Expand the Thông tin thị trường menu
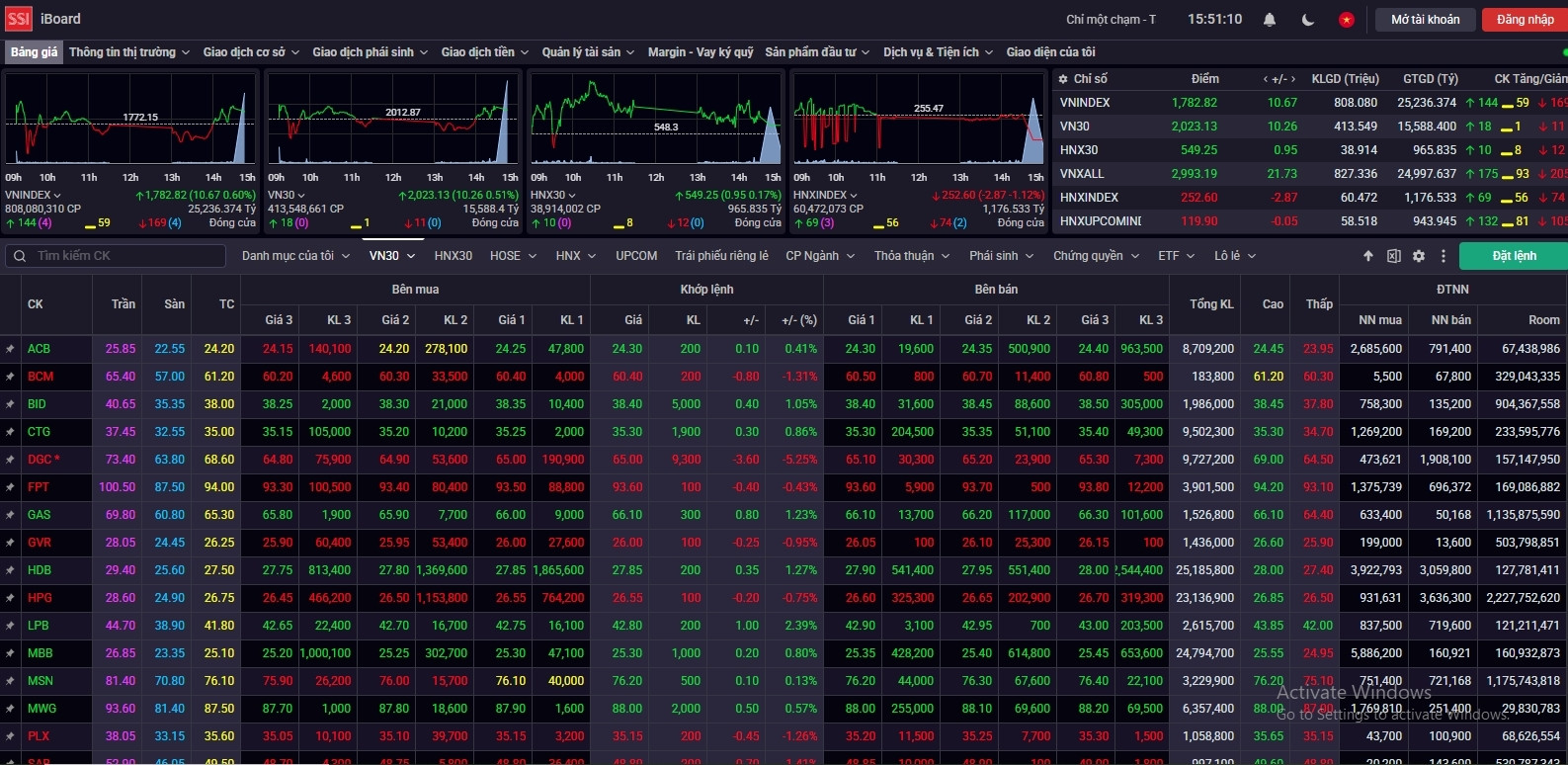The height and width of the screenshot is (765, 1568). point(128,52)
